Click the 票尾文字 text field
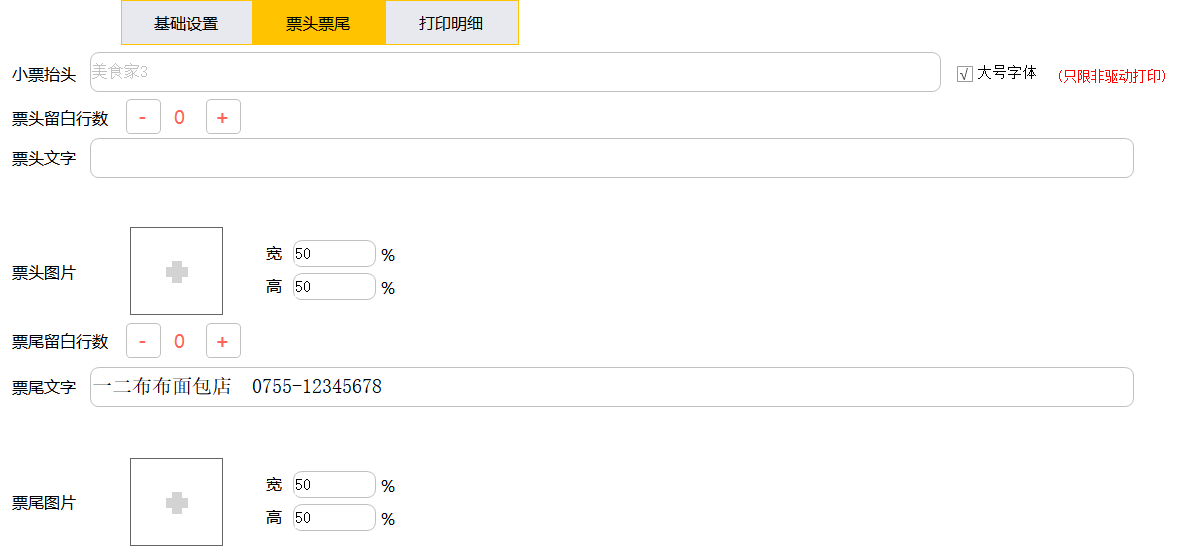The width and height of the screenshot is (1190, 560). pyautogui.click(x=611, y=387)
